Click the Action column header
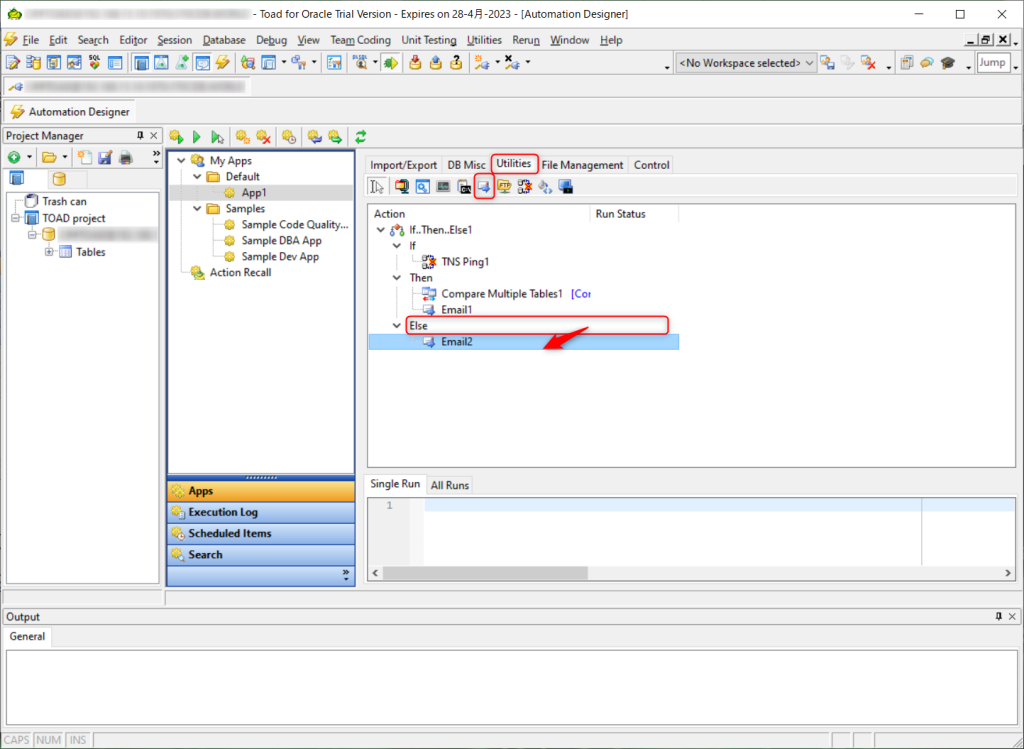Image resolution: width=1024 pixels, height=749 pixels. [x=479, y=214]
